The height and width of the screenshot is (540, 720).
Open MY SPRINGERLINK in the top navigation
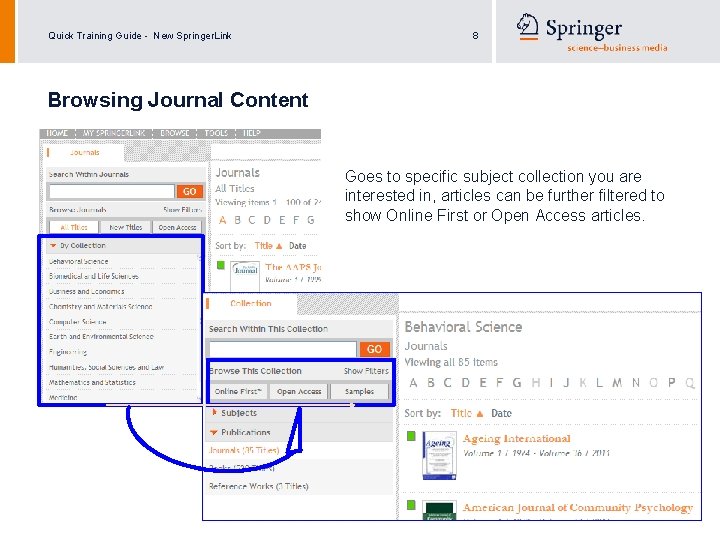(114, 133)
